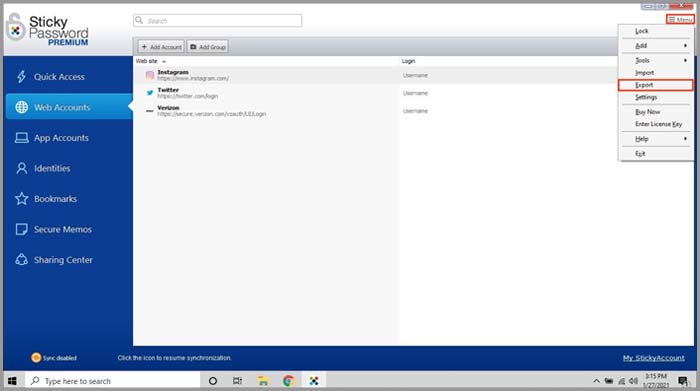Expand the Add submenu
The image size is (700, 391).
(x=655, y=46)
